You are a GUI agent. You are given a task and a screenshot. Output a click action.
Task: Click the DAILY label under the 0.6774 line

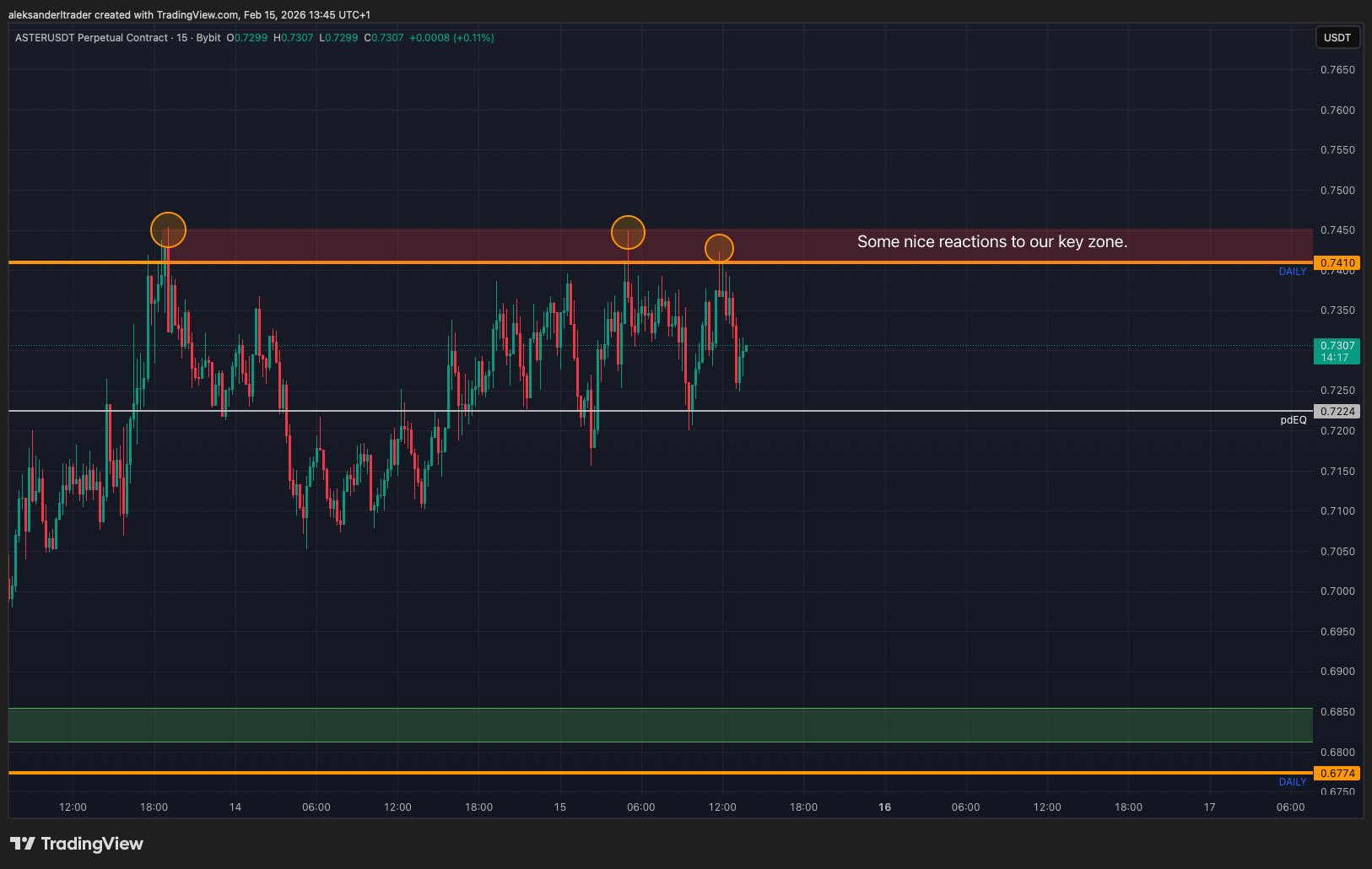click(x=1293, y=782)
